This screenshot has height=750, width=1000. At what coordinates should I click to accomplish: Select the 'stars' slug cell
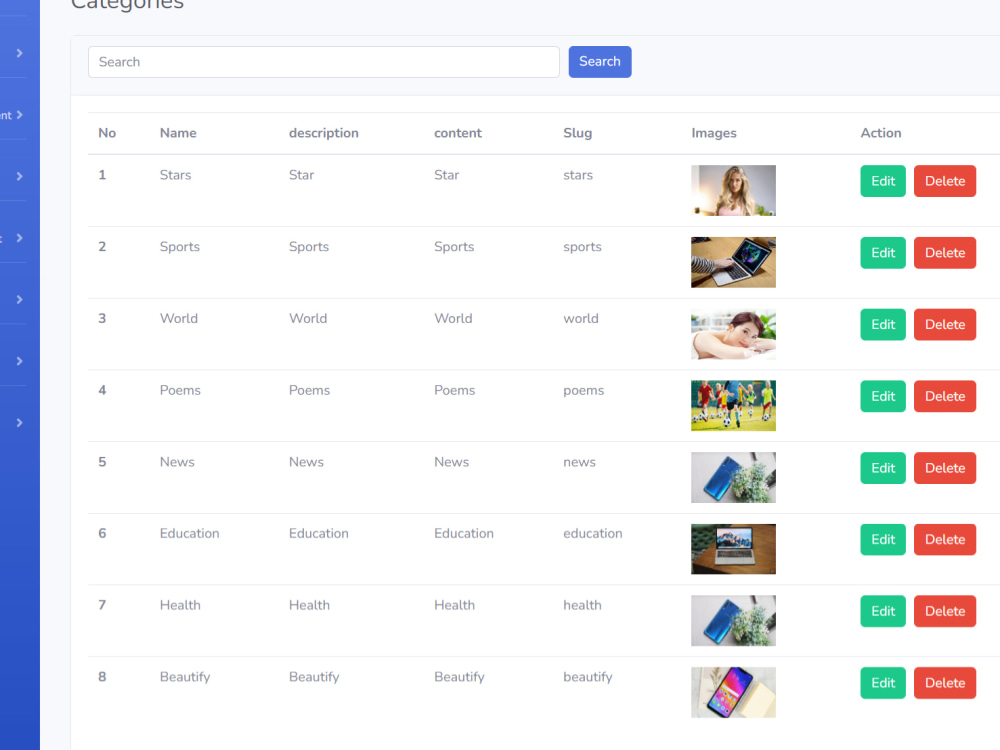pyautogui.click(x=578, y=175)
